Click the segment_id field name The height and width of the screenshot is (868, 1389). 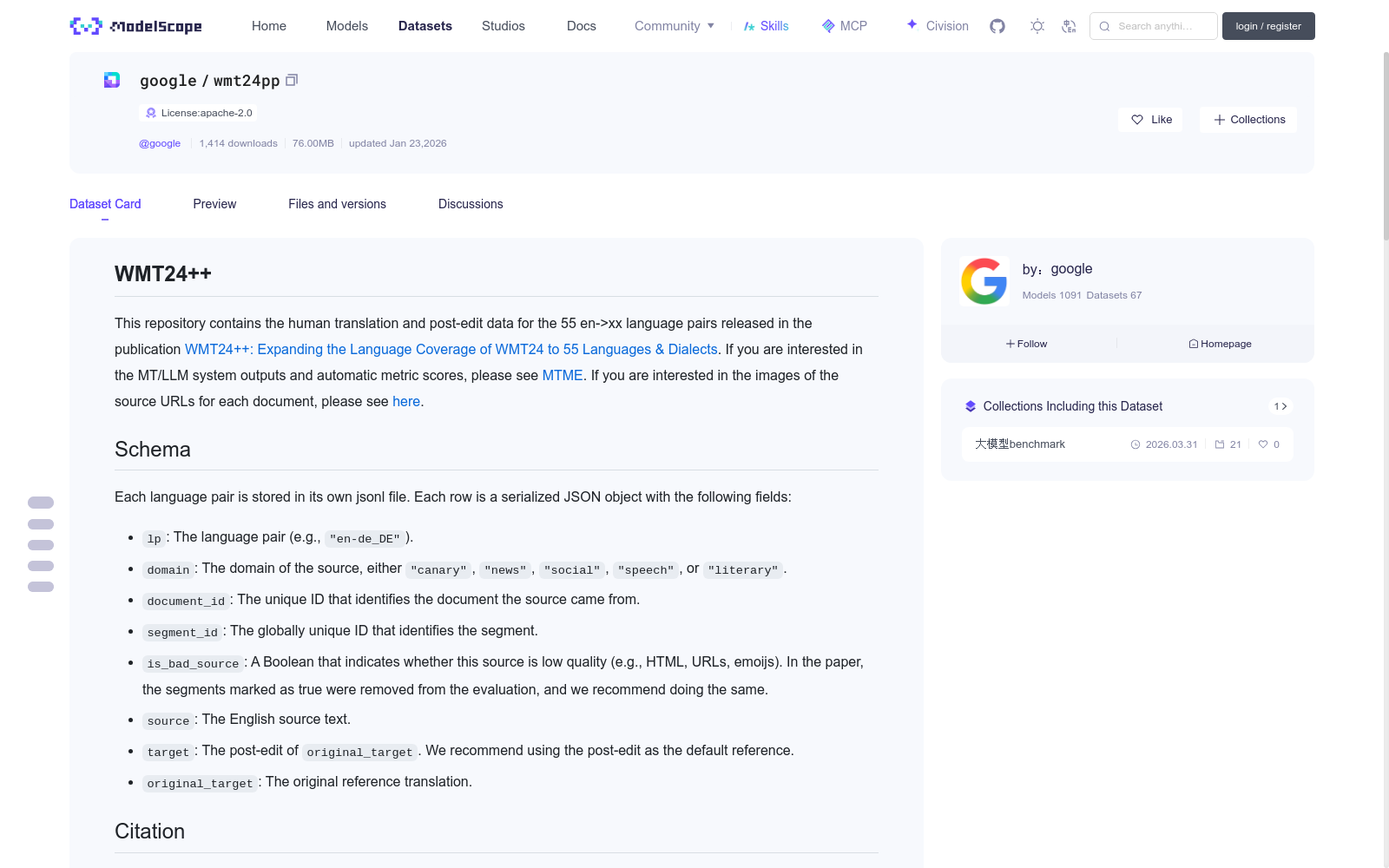tap(182, 632)
